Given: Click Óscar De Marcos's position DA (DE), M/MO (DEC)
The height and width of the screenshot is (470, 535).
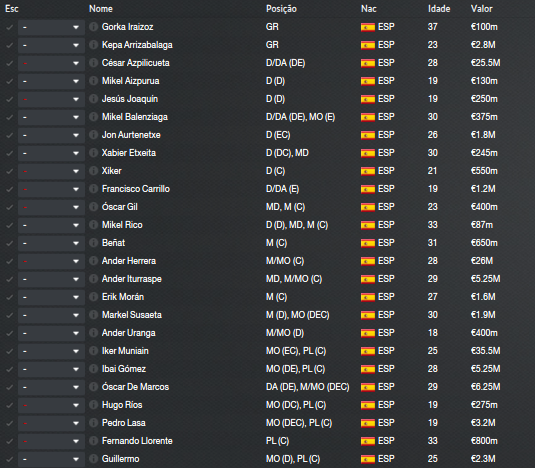Looking at the screenshot, I should click(307, 387).
